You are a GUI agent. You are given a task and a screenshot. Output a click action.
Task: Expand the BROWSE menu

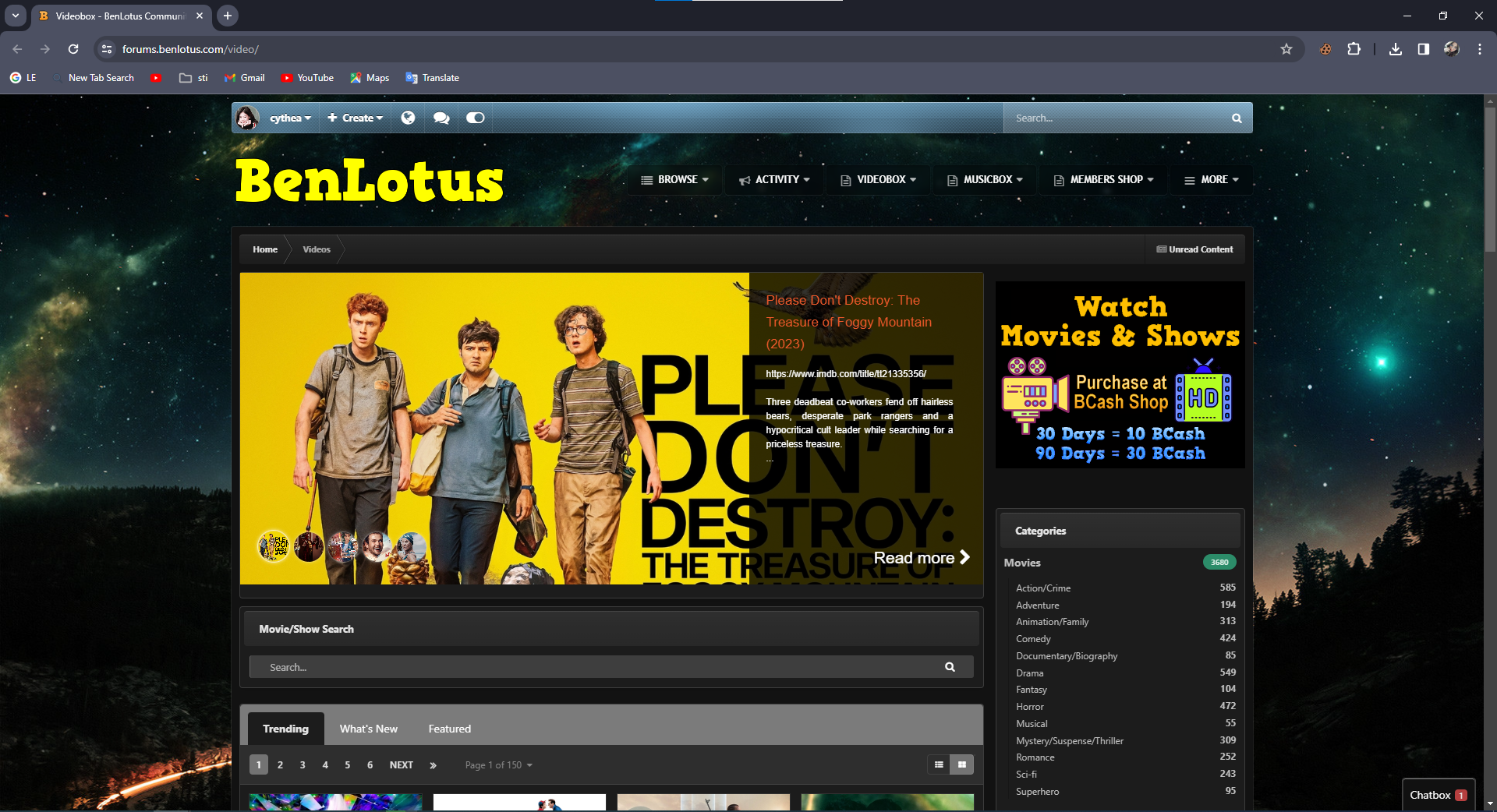(x=675, y=179)
